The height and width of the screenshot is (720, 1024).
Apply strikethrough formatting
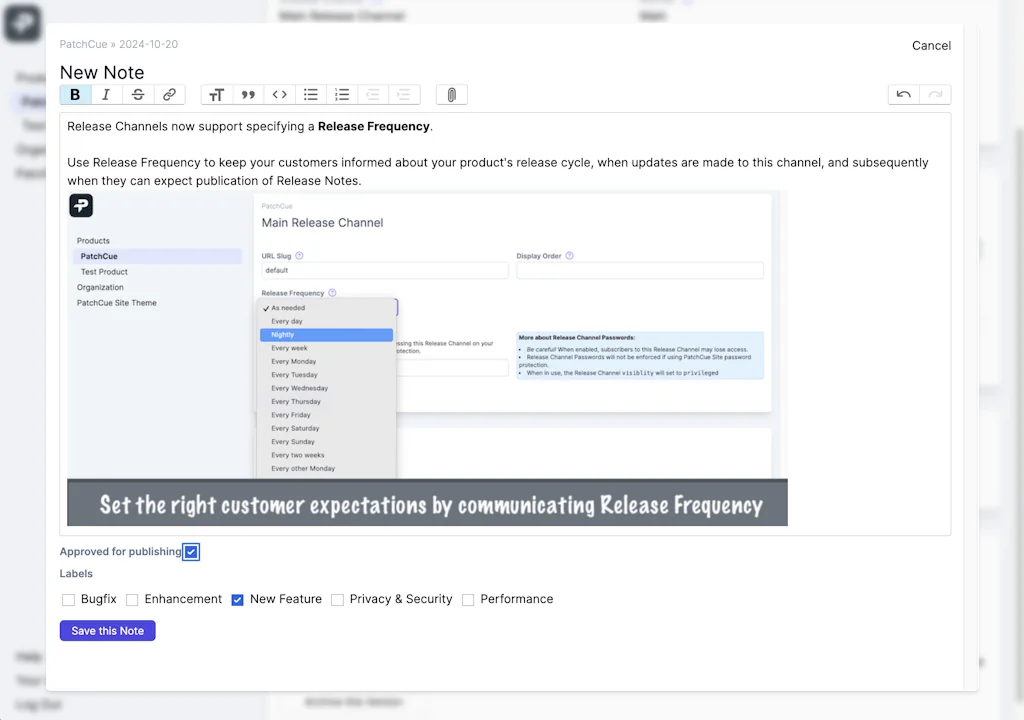click(138, 95)
